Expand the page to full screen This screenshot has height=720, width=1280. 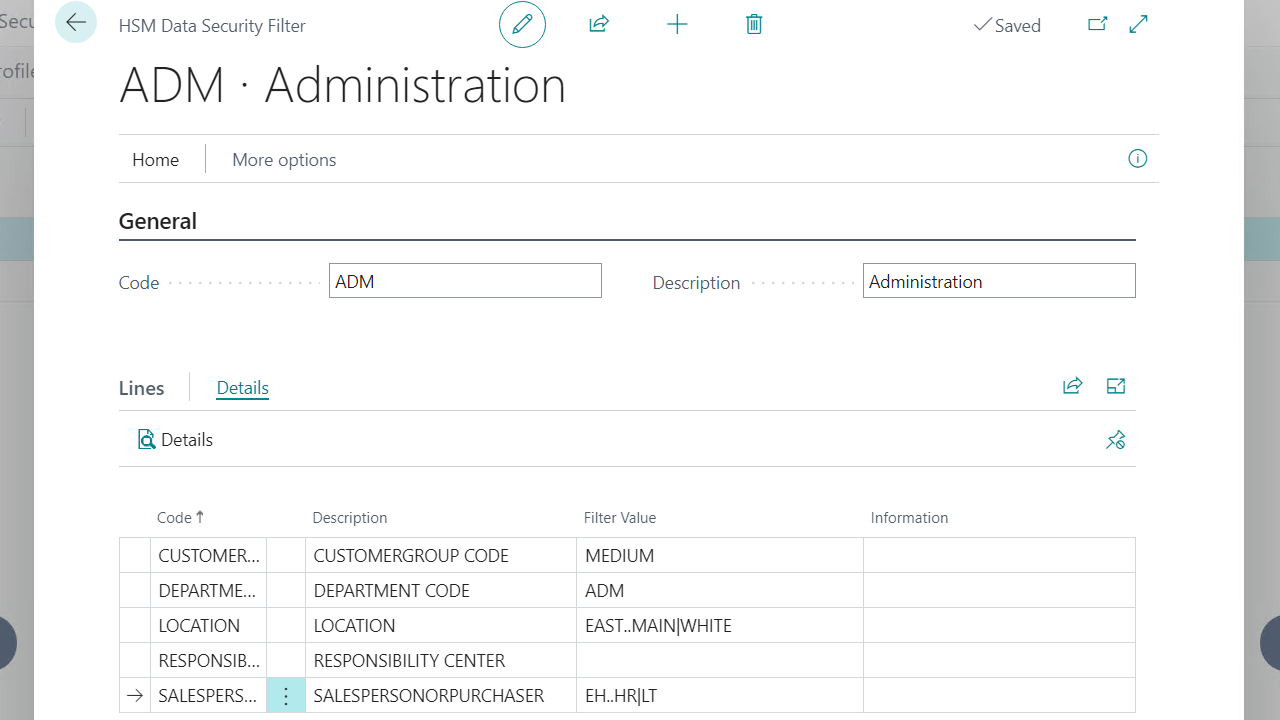1138,24
